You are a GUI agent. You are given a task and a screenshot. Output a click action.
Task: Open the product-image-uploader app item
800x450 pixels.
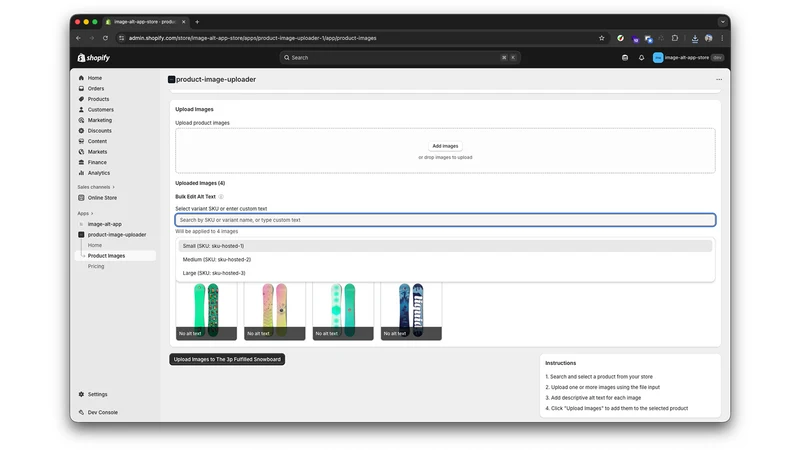[116, 235]
